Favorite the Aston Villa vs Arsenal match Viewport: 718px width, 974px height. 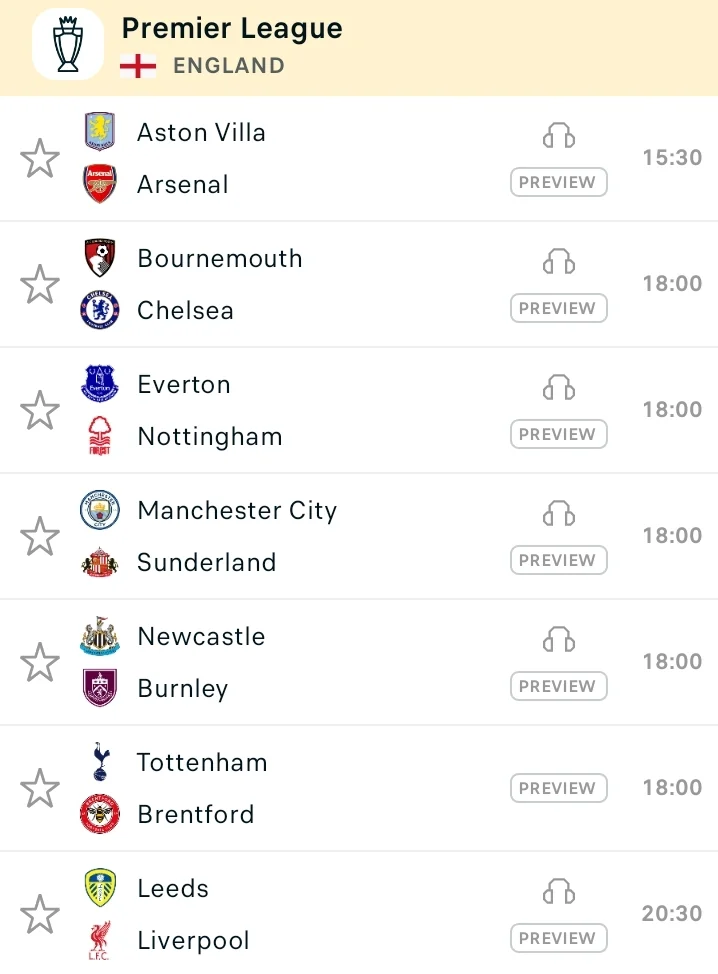(40, 159)
